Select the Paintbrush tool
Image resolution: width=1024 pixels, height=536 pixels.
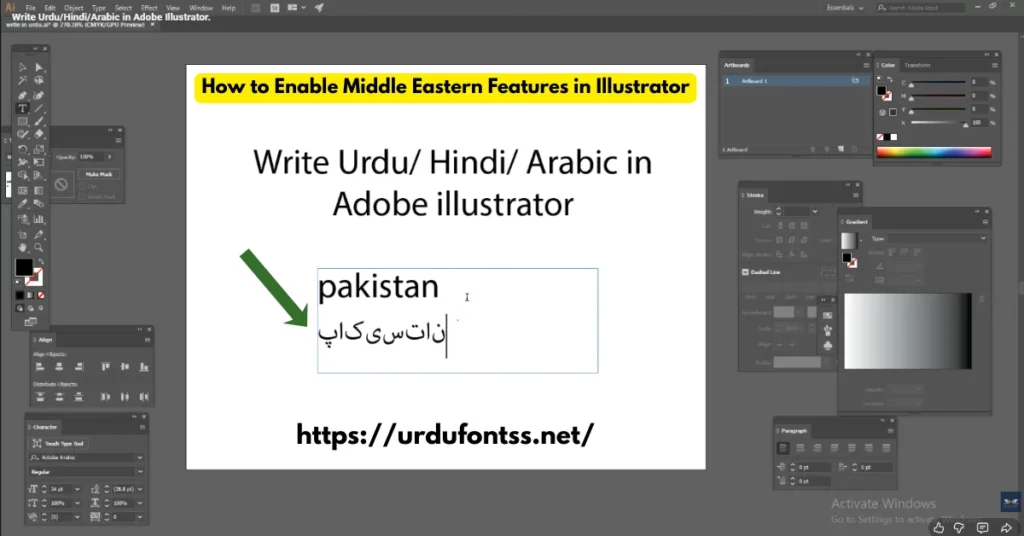pos(39,121)
